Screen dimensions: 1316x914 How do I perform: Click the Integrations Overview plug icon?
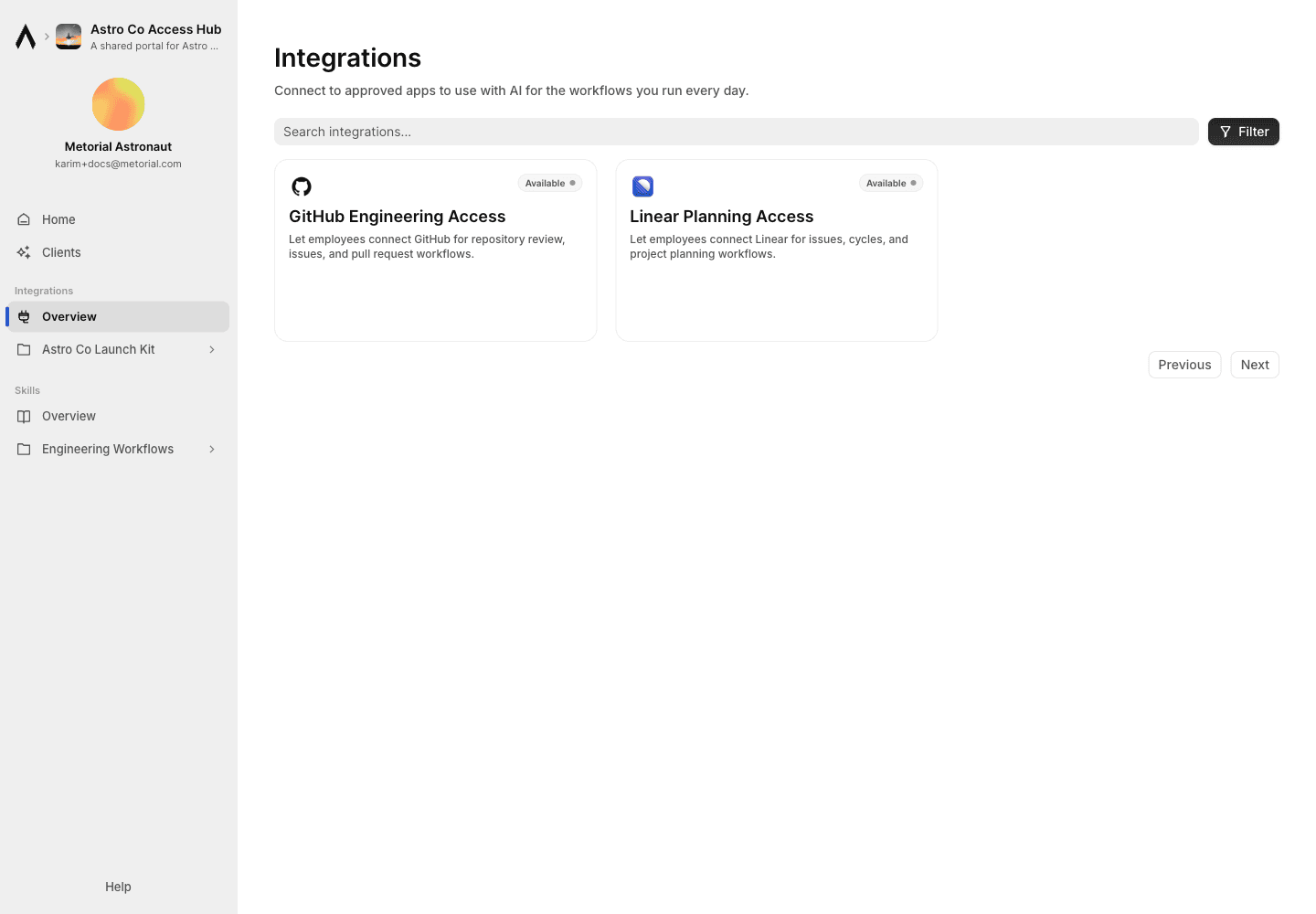click(x=24, y=316)
